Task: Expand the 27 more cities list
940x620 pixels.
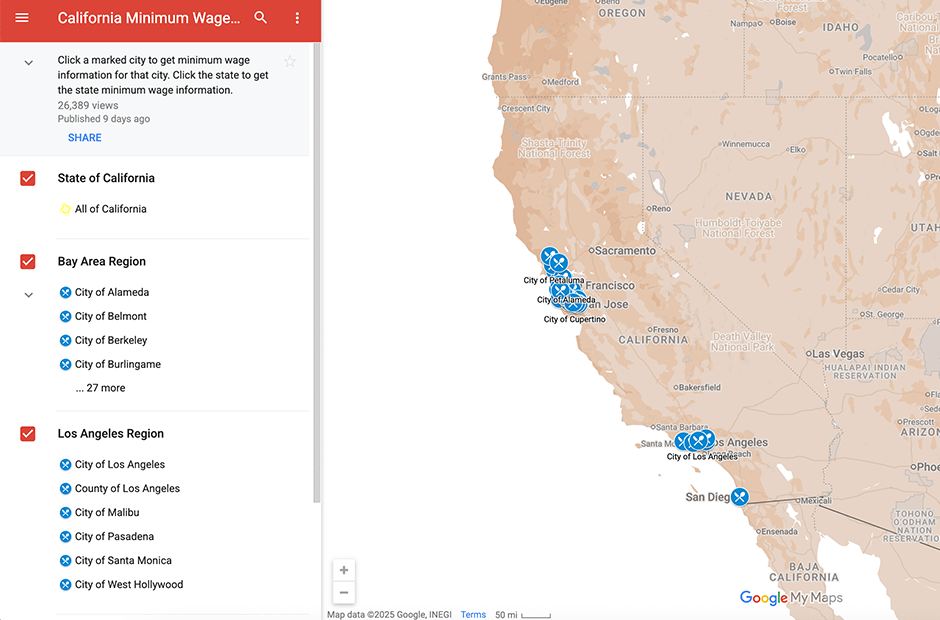Action: tap(100, 388)
